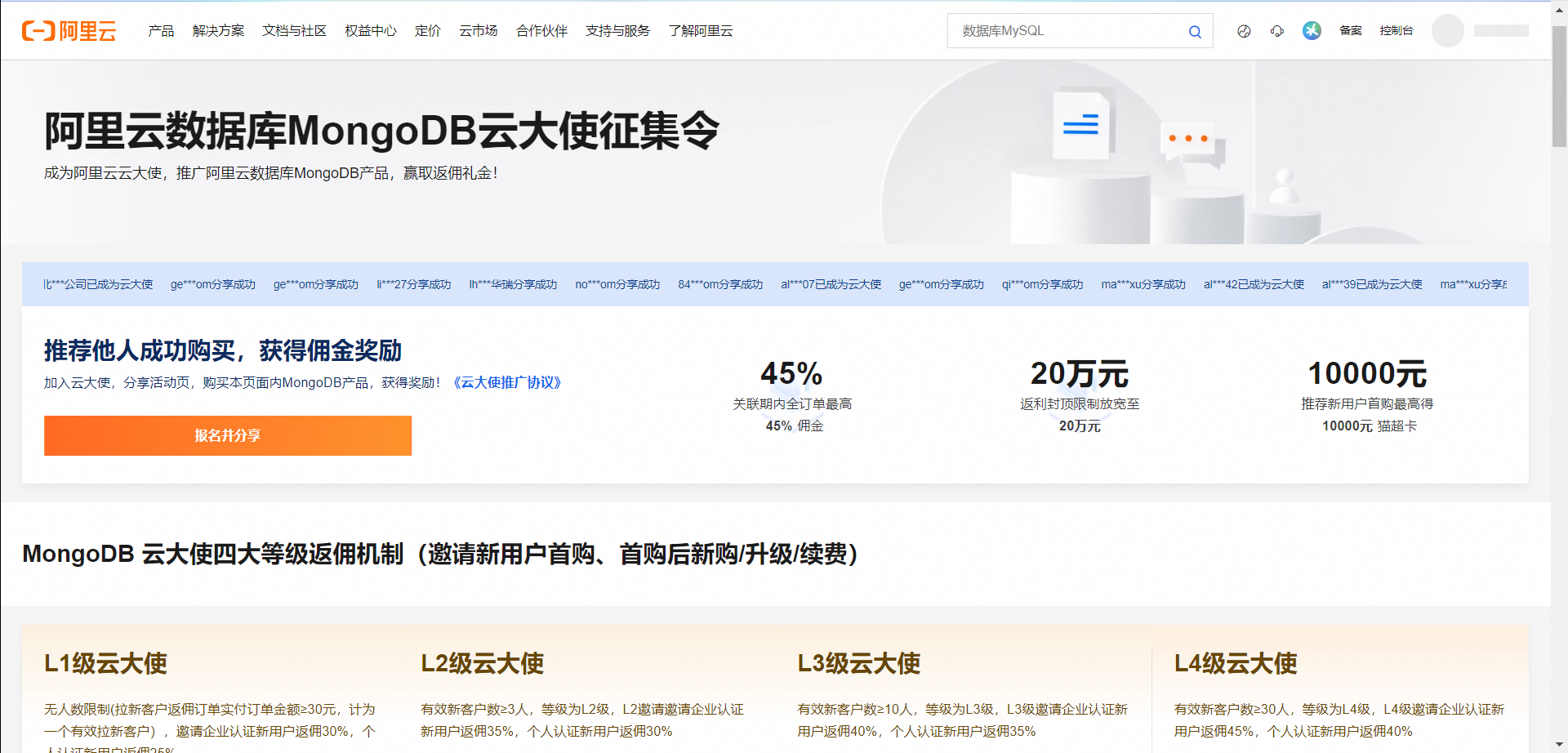
Task: Click the banner title 阿里云数据库MongoDB云大使征集令
Action: [x=381, y=131]
